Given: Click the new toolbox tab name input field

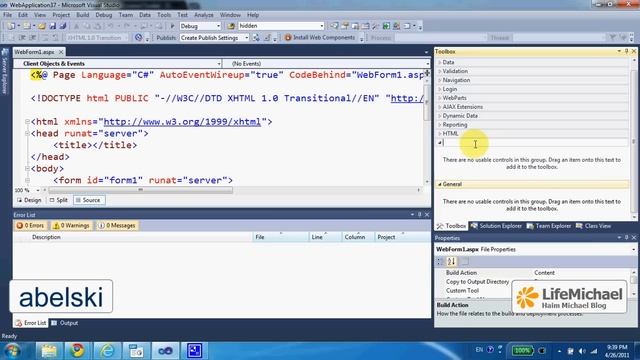Looking at the screenshot, I should click(536, 143).
